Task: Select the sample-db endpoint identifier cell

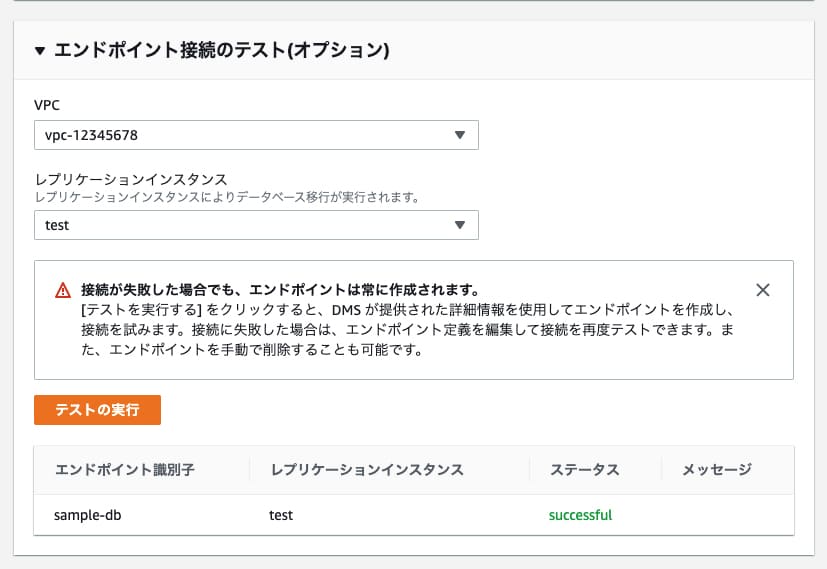Action: pos(86,515)
